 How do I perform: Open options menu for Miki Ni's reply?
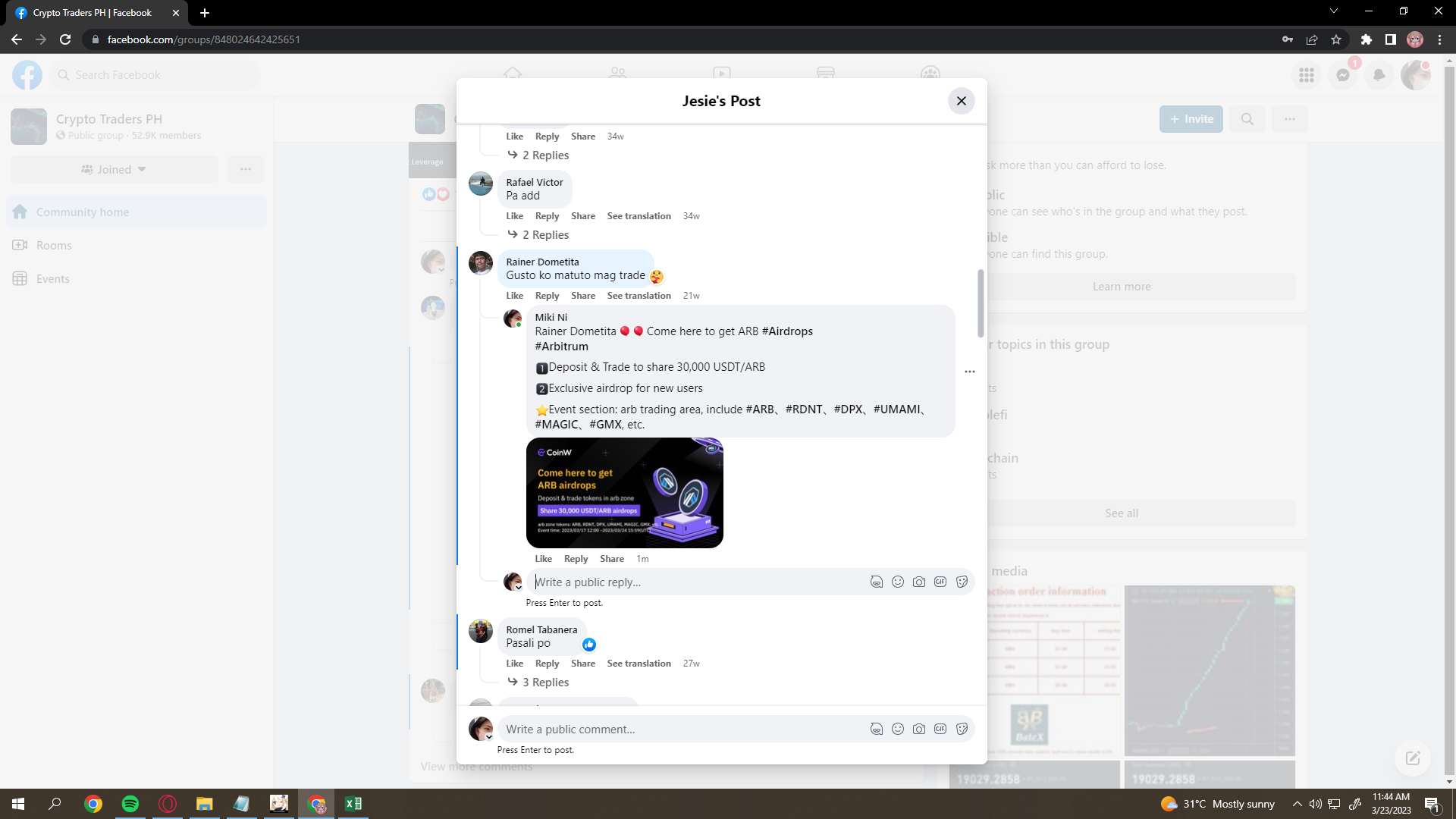(x=969, y=372)
